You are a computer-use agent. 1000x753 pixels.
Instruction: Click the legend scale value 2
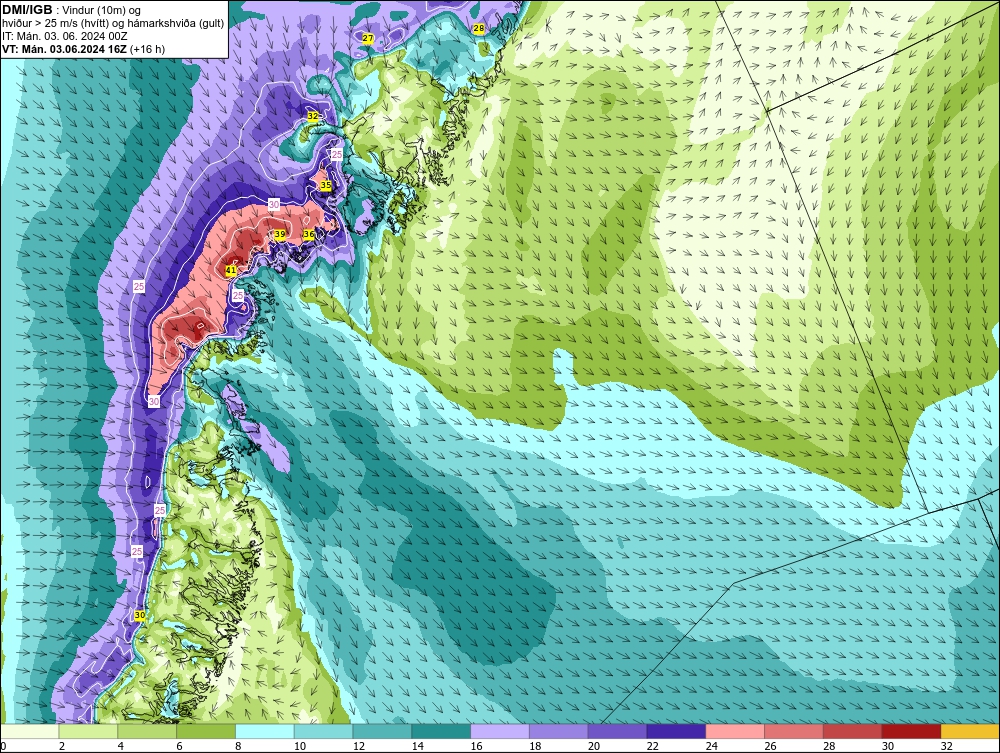[62, 746]
